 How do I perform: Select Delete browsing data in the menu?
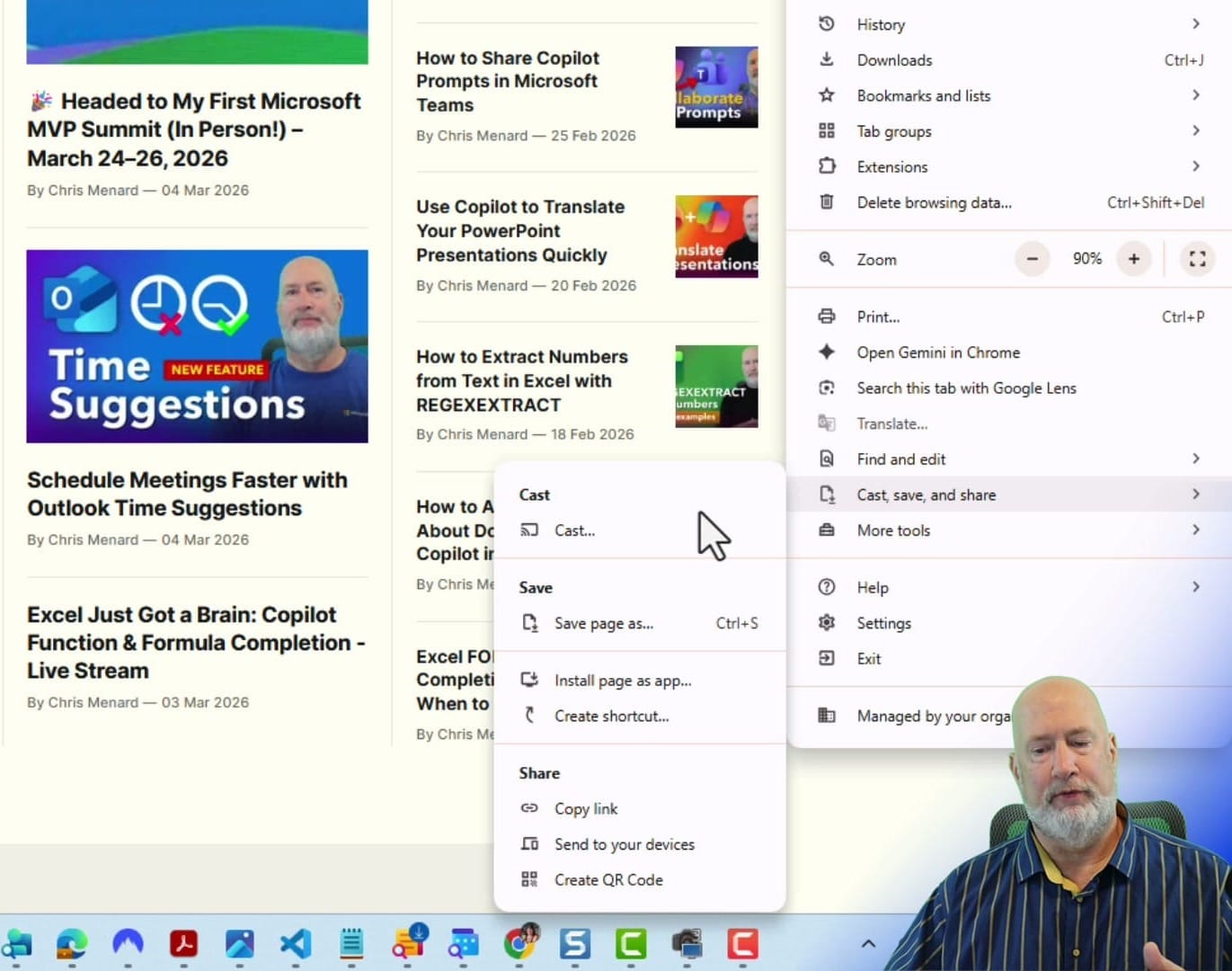935,202
